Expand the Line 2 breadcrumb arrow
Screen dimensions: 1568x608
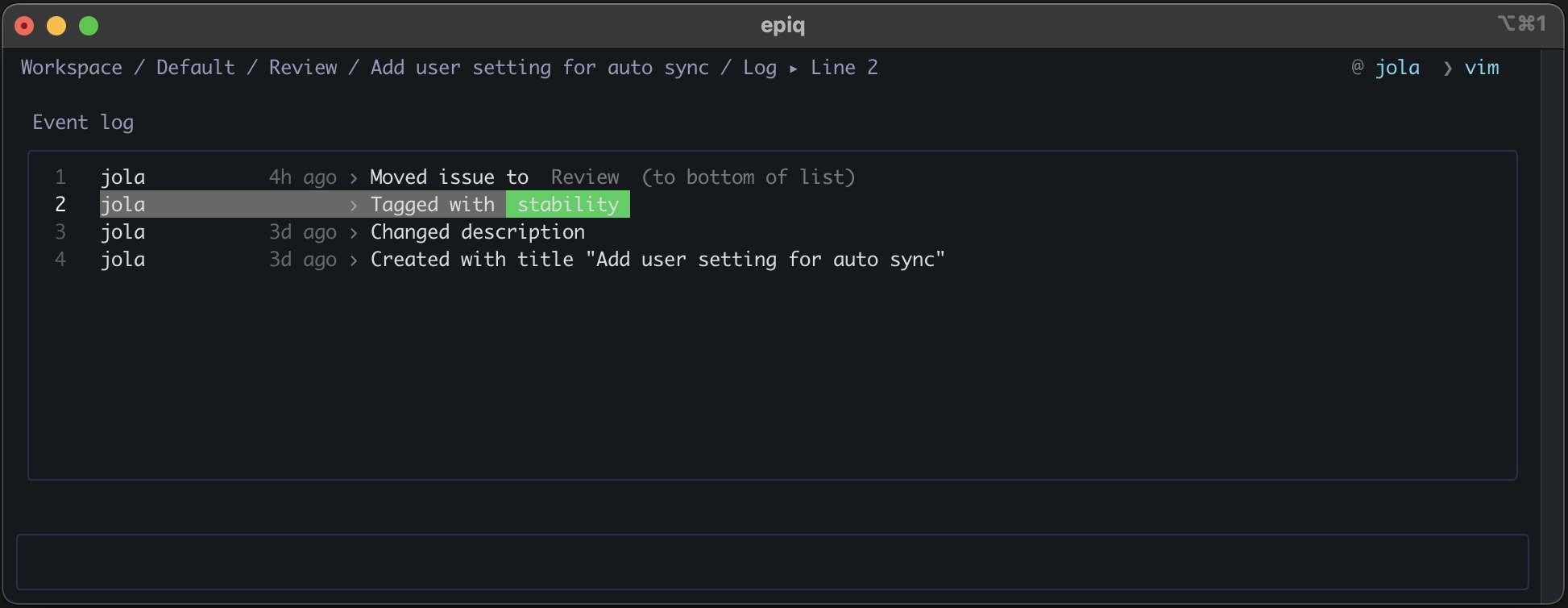pyautogui.click(x=793, y=69)
